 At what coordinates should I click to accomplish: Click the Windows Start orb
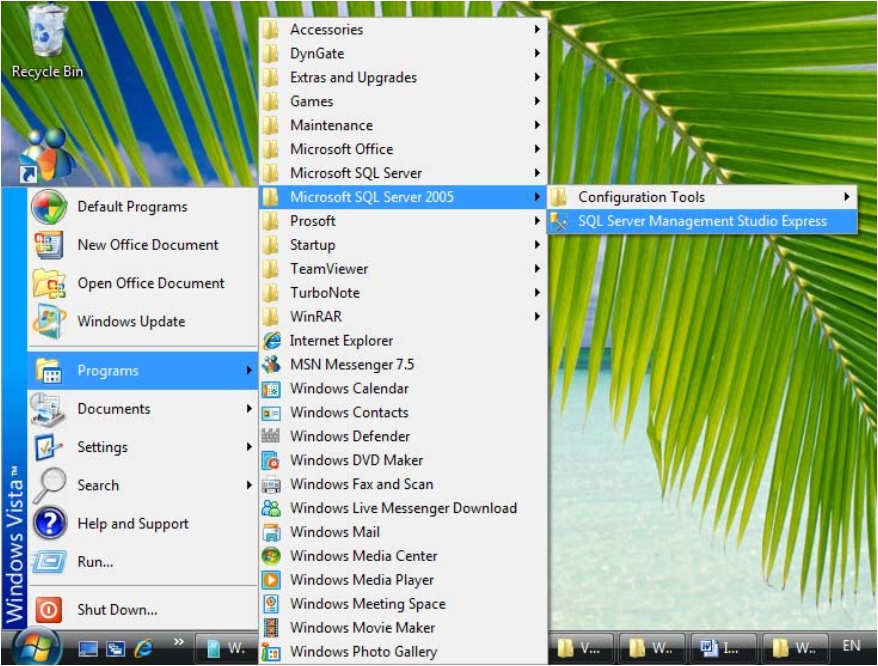coord(36,646)
